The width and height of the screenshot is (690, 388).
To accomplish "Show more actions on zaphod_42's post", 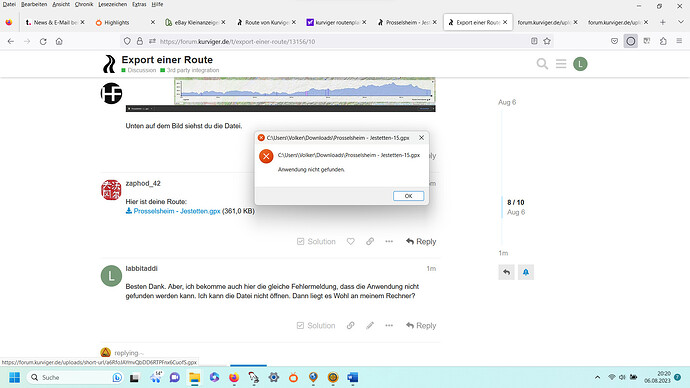I will pos(389,242).
